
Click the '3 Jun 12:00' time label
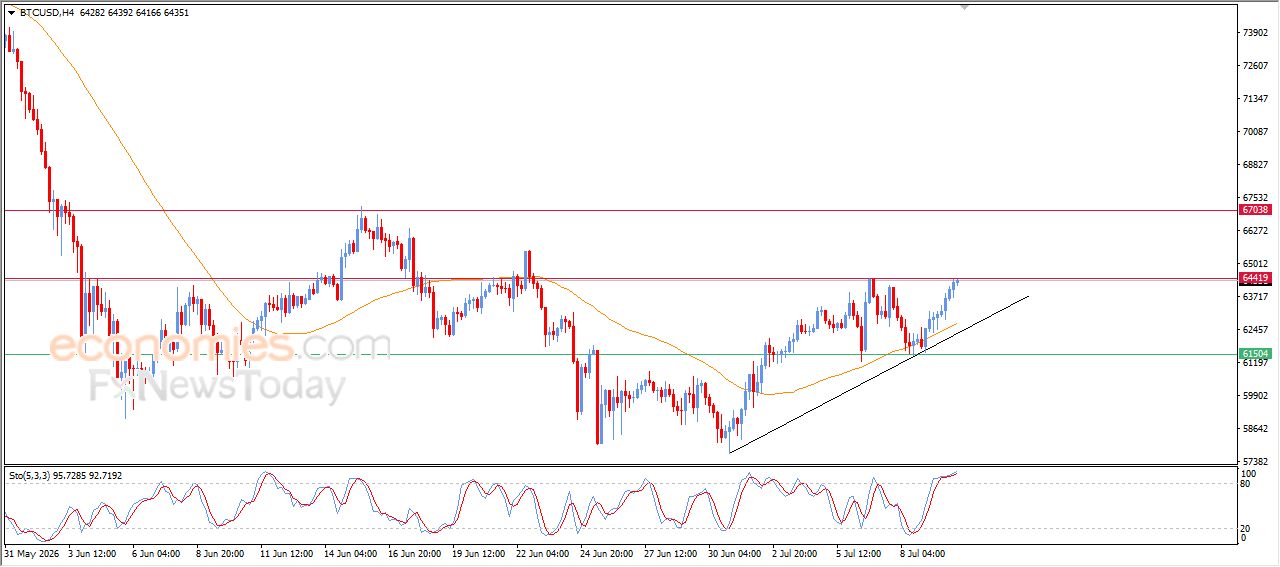click(x=92, y=552)
